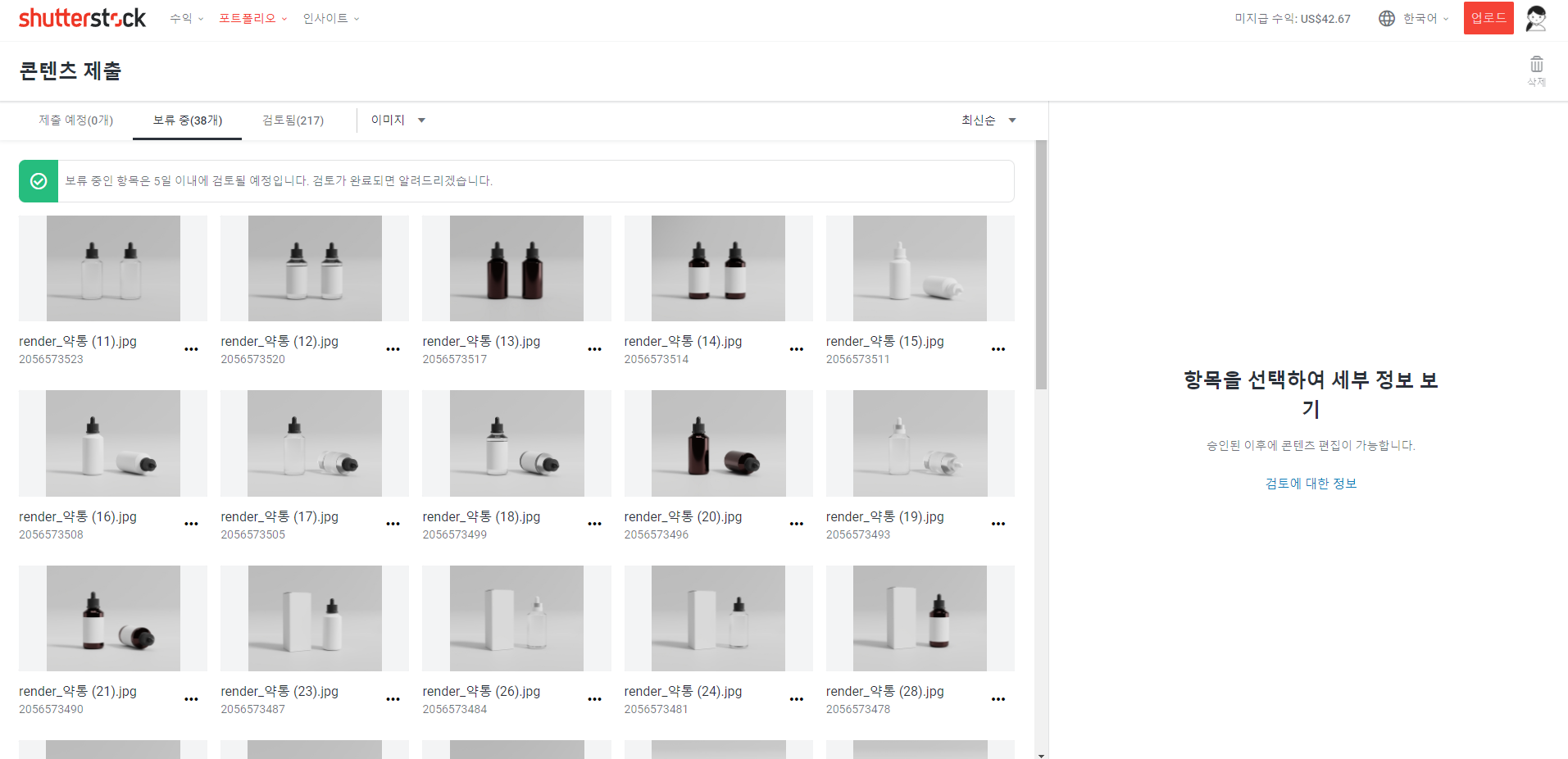Click the content list vertical scrollbar thumb
The width and height of the screenshot is (1568, 759).
click(x=1041, y=265)
